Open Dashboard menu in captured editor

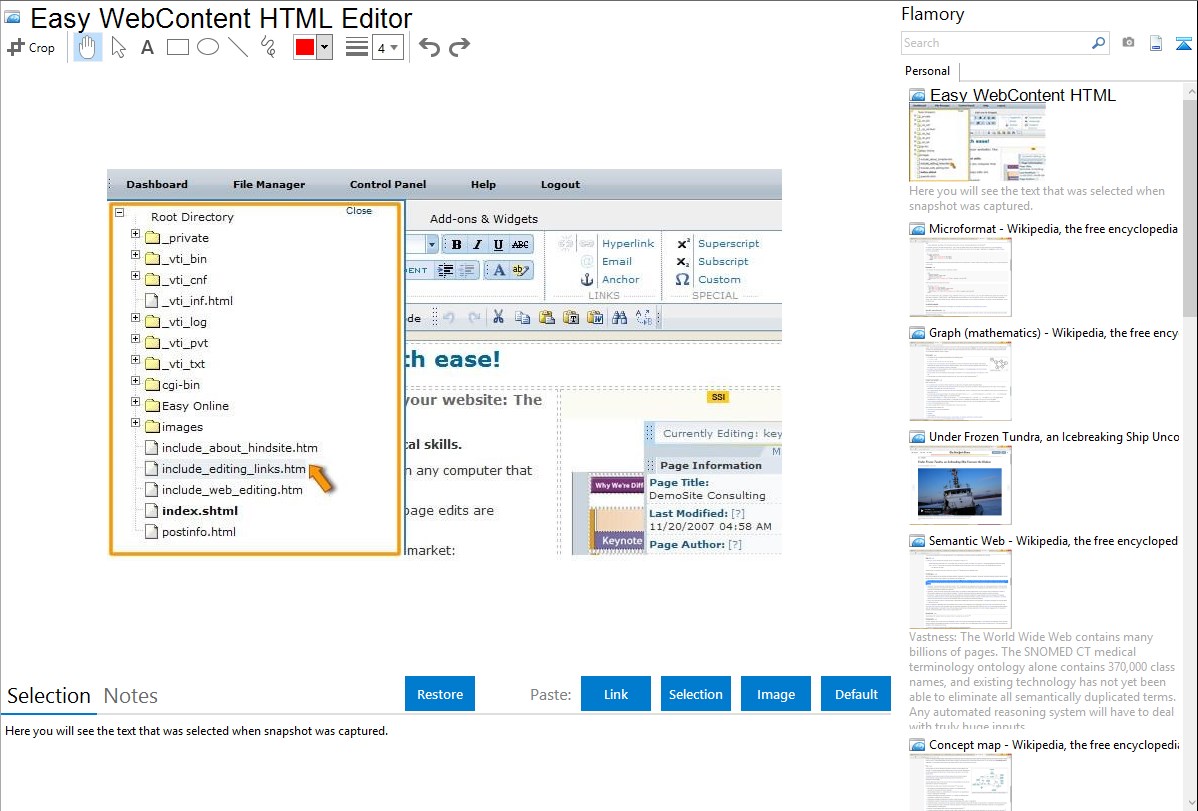[x=157, y=184]
